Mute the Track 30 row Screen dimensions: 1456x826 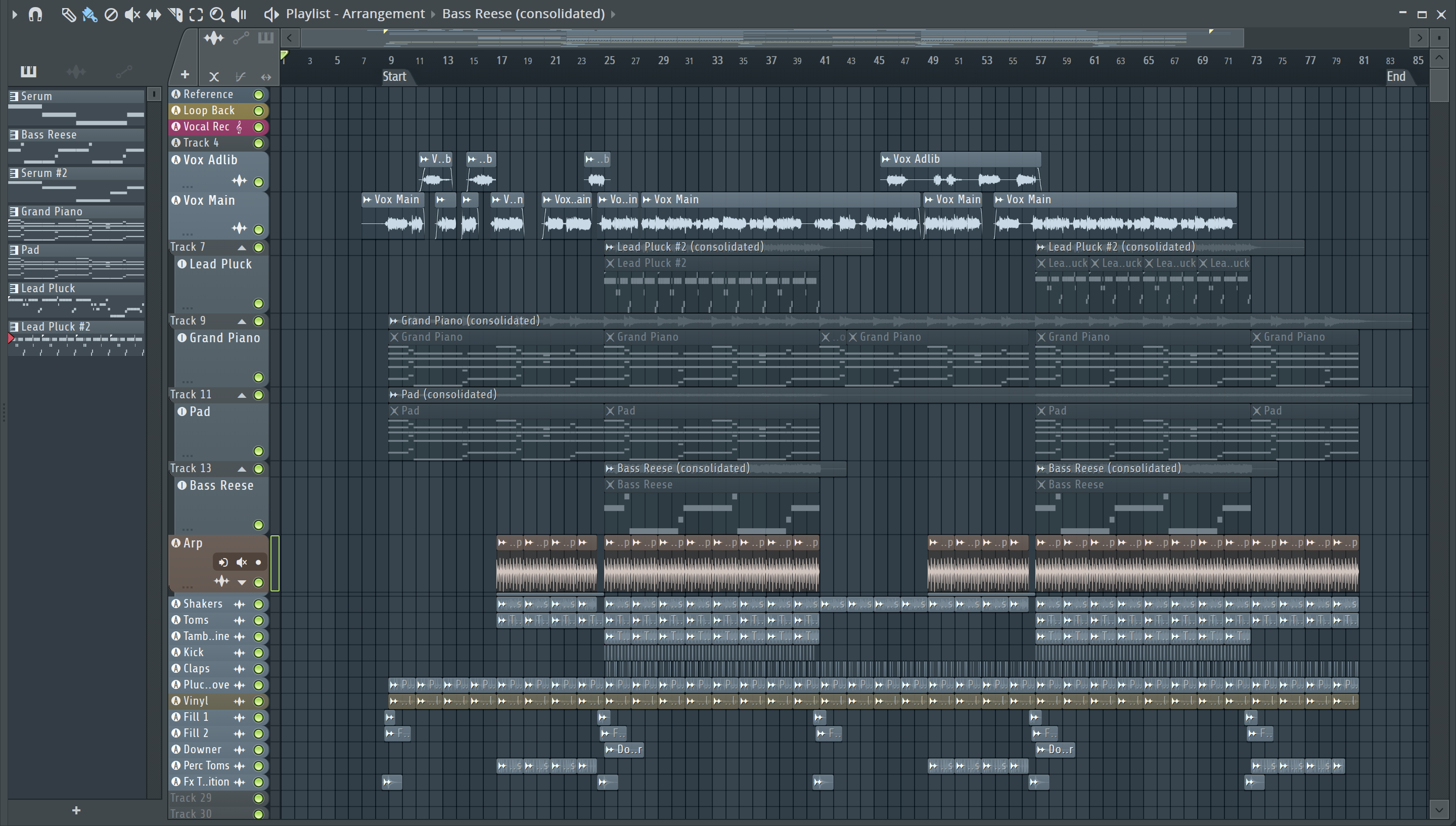pyautogui.click(x=259, y=815)
